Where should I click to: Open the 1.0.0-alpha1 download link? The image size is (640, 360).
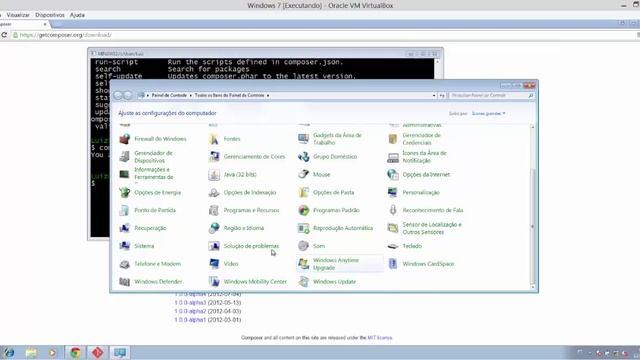pyautogui.click(x=190, y=320)
